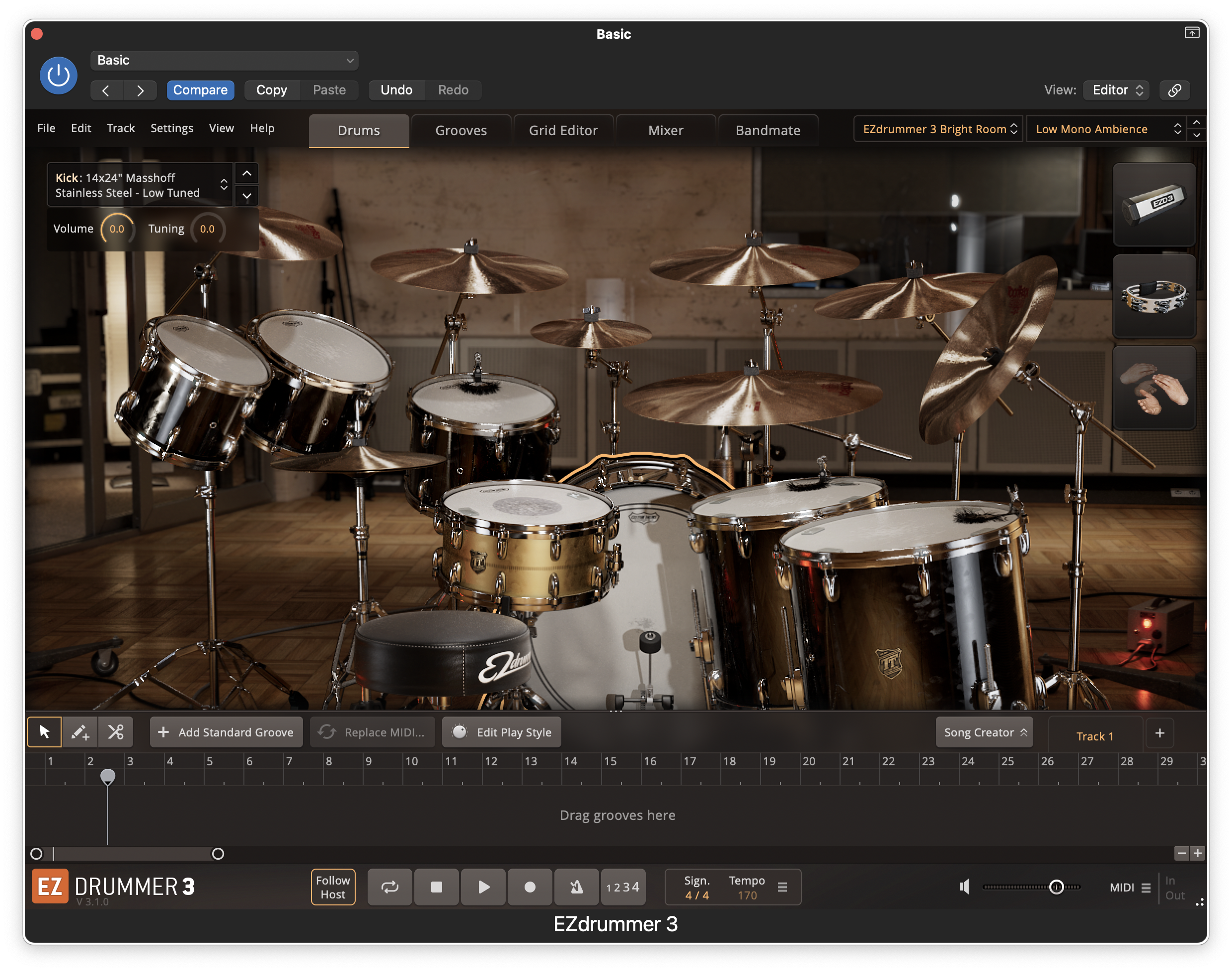
Task: Click the Record button in transport
Action: tap(530, 887)
